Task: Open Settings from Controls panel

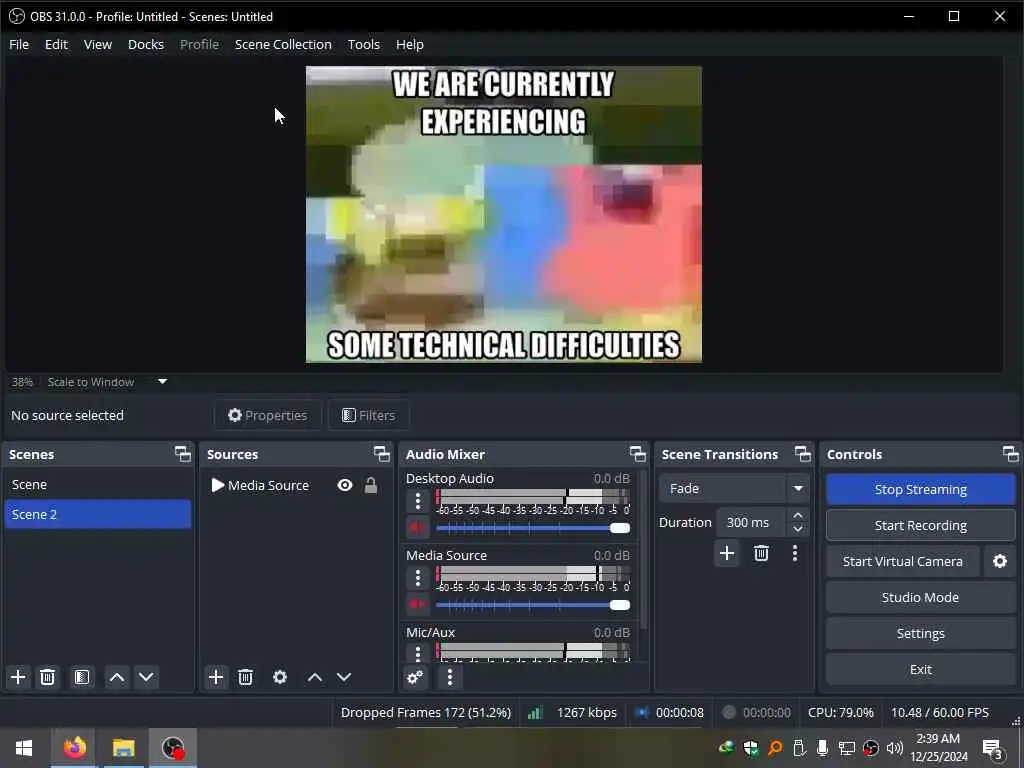Action: tap(921, 633)
